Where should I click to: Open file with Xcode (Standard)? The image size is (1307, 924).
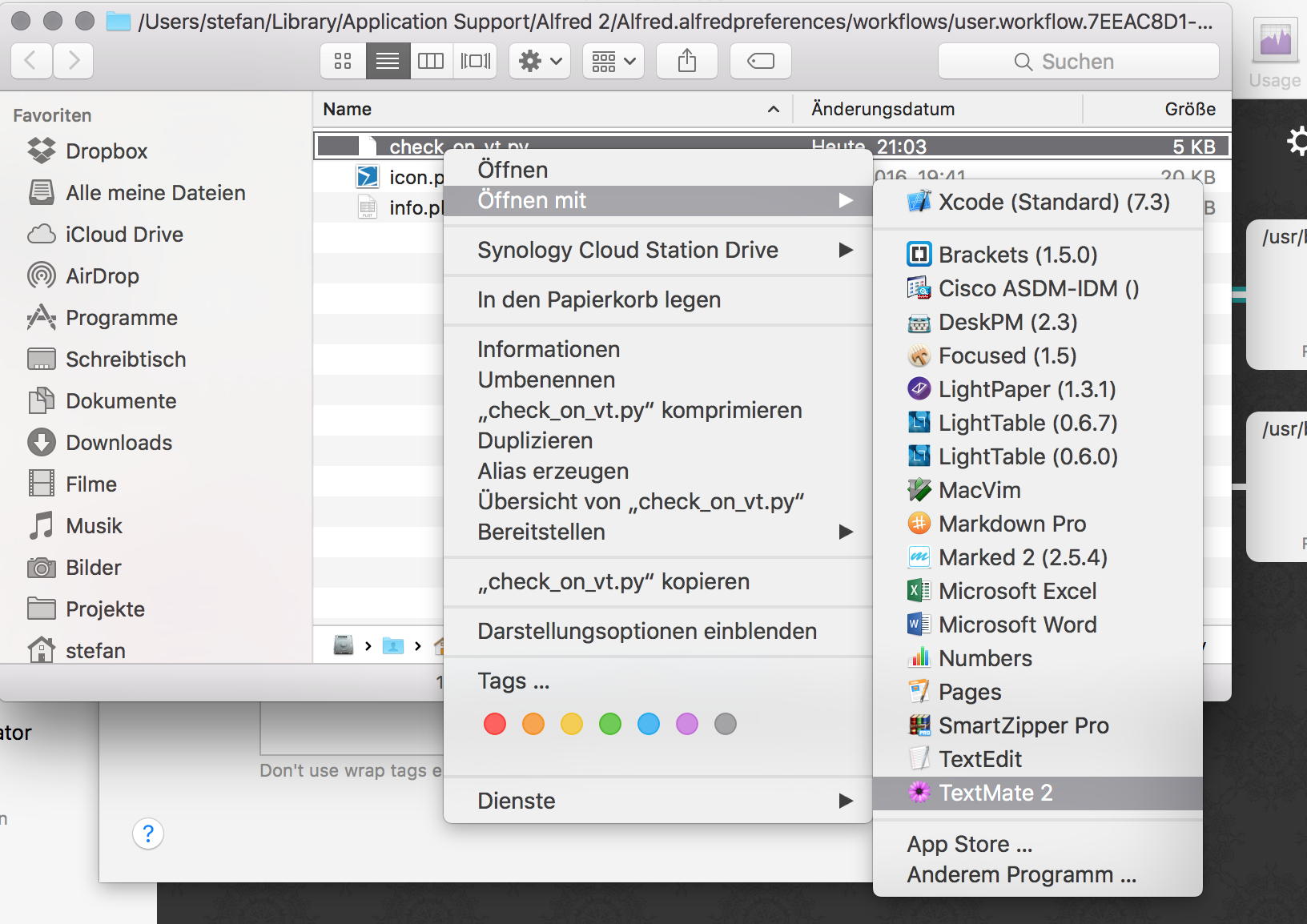1038,202
